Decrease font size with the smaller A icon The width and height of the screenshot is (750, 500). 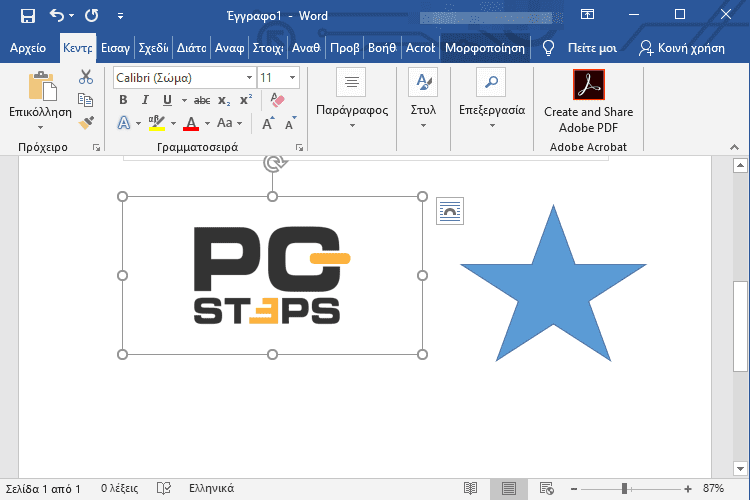290,123
